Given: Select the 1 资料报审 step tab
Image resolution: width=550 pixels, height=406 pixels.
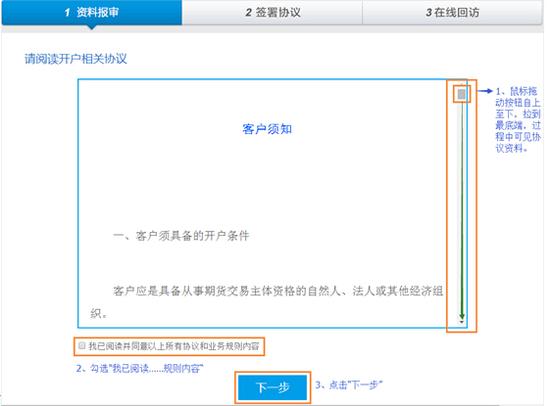Looking at the screenshot, I should 92,12.
